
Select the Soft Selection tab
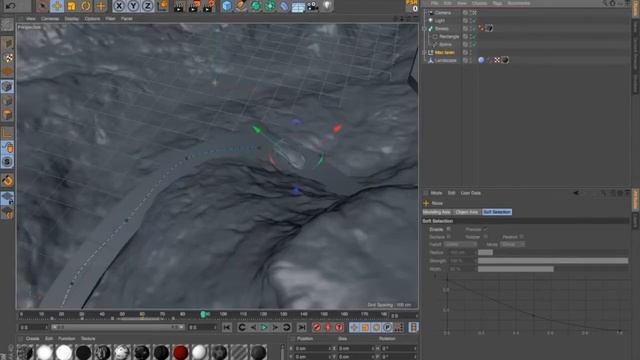coord(497,212)
